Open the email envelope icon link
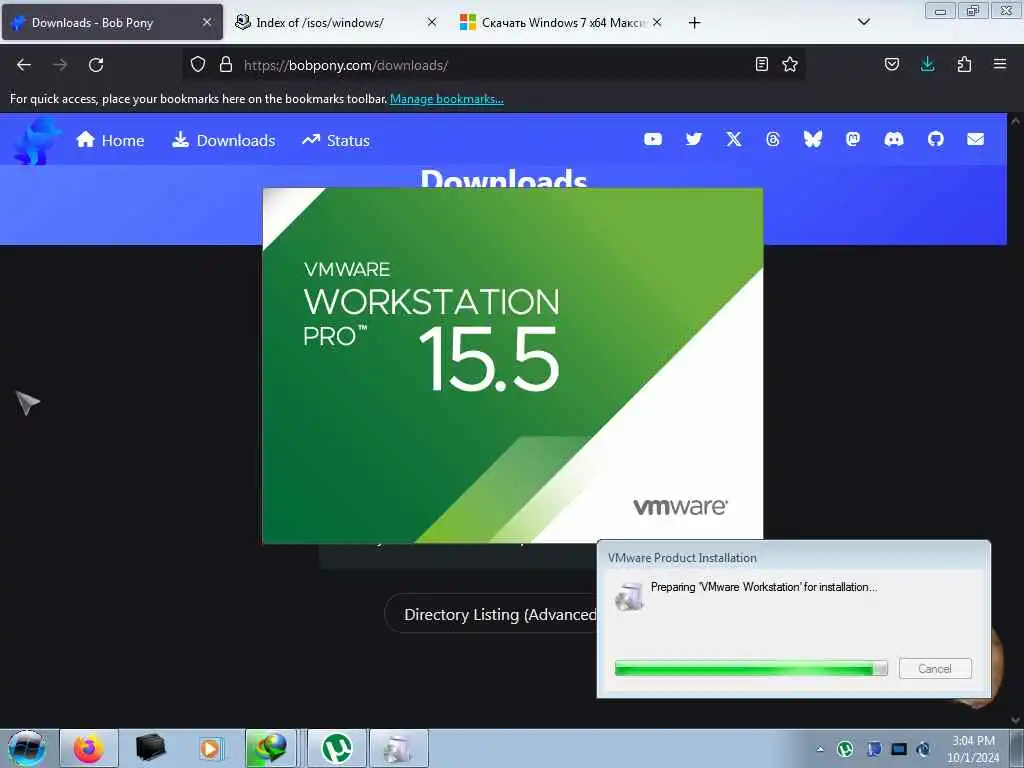Viewport: 1024px width, 768px height. pos(976,139)
